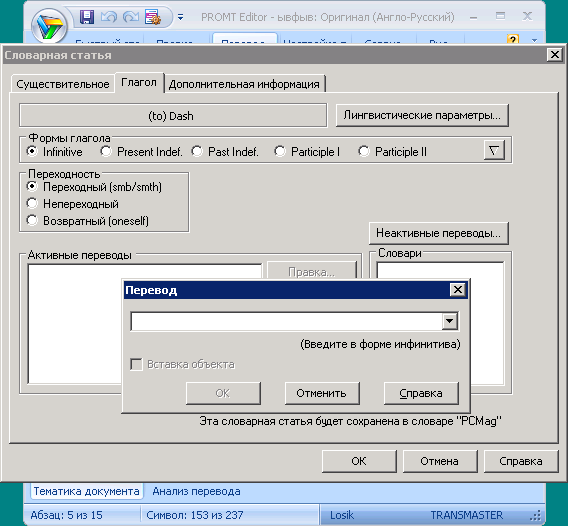Click TRANSMASTER in the status bar
This screenshot has width=568, height=526.
[x=467, y=515]
